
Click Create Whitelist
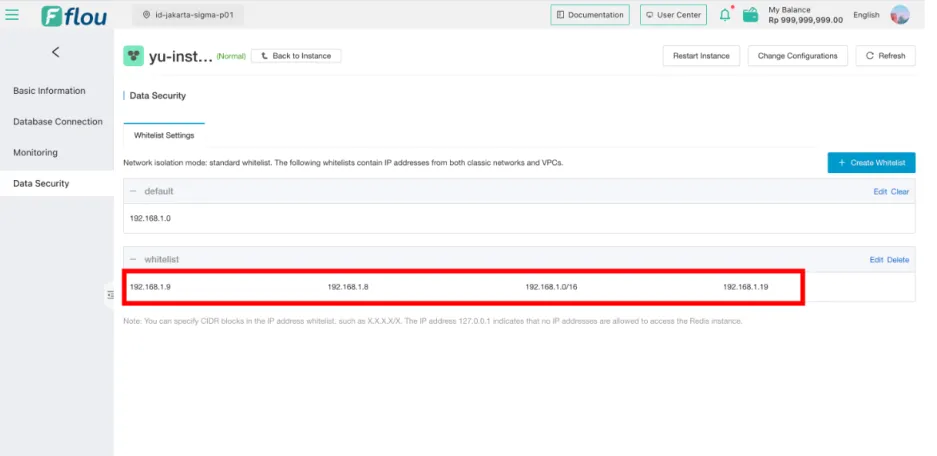click(871, 163)
